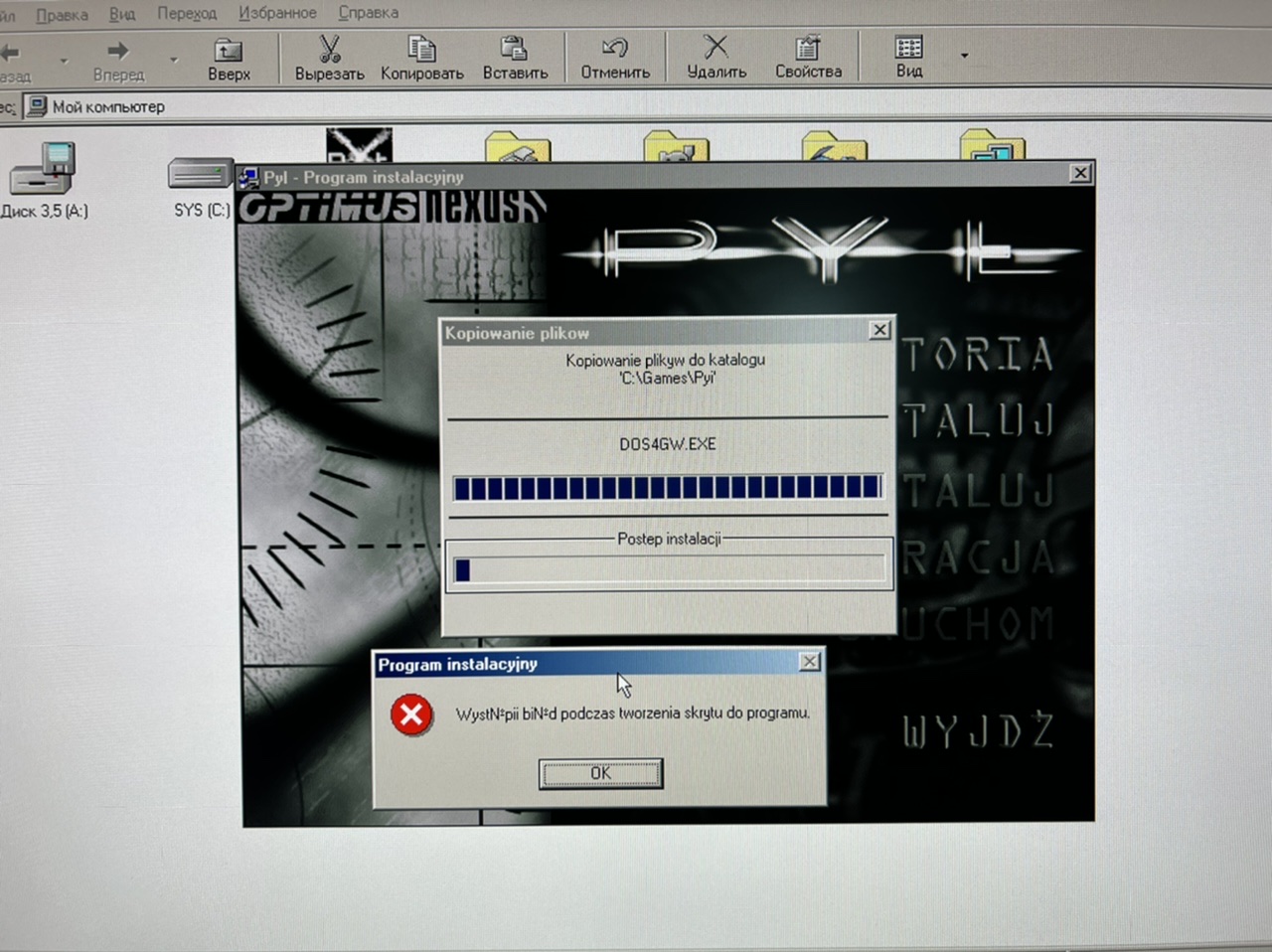Click the Вставить (Paste) clipboard icon
Image resolution: width=1272 pixels, height=952 pixels.
514,48
